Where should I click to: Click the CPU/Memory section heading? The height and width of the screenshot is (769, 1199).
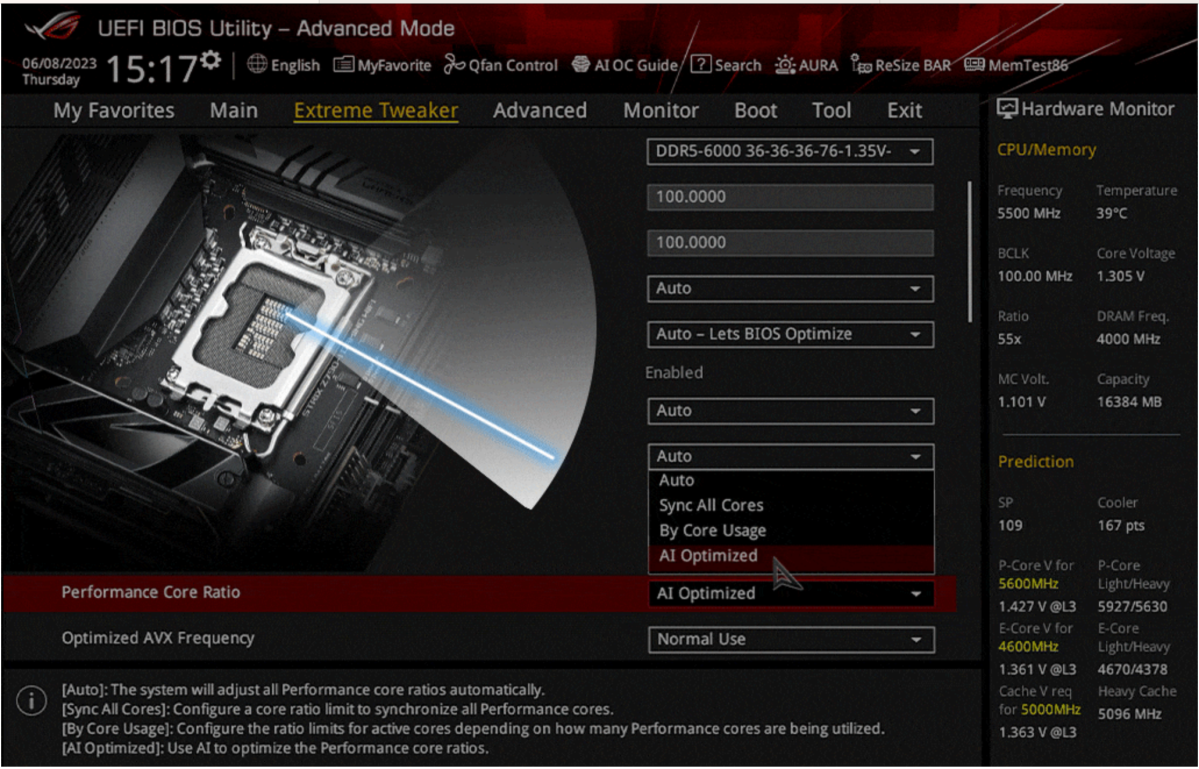coord(1046,150)
